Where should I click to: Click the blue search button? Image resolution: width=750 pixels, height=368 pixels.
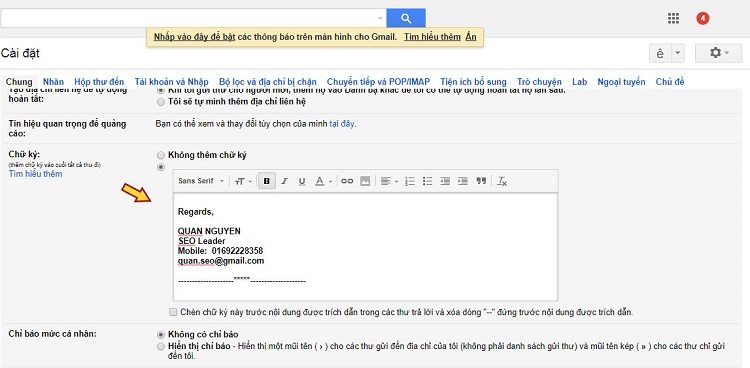[x=406, y=18]
